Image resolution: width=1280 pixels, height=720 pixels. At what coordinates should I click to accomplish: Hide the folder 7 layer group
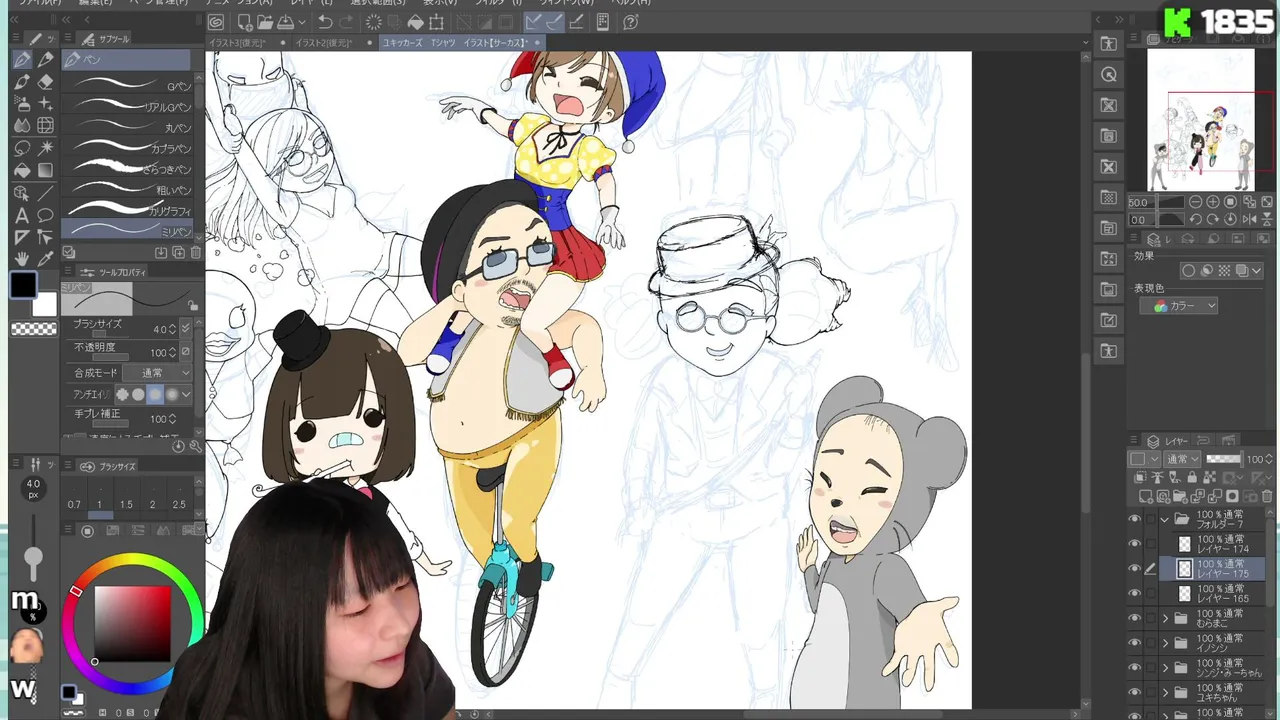(x=1134, y=519)
